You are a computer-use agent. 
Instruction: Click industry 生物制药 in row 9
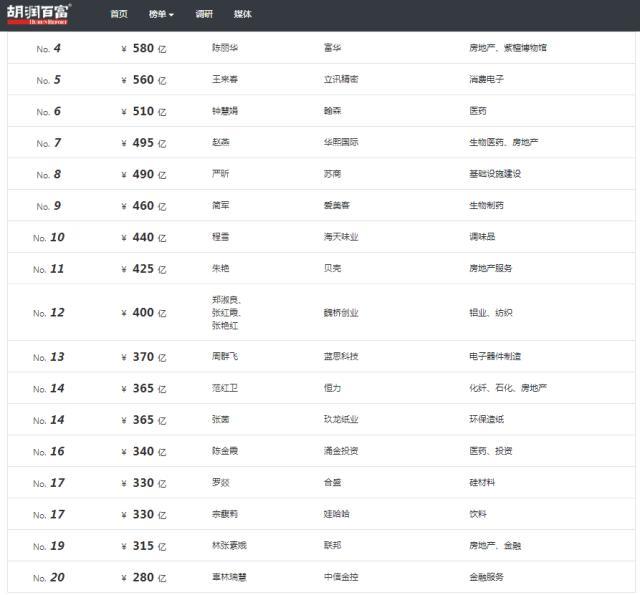point(486,205)
